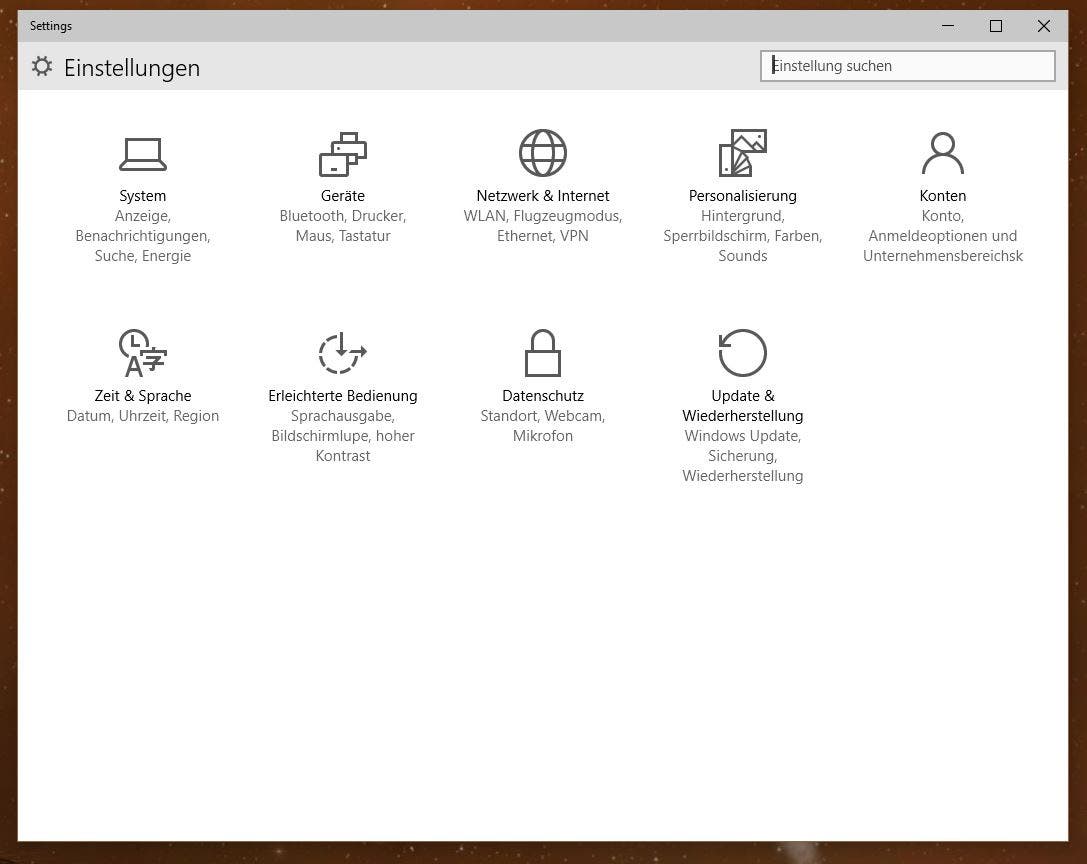The width and height of the screenshot is (1087, 864).
Task: Open the System laptop icon
Action: point(143,154)
